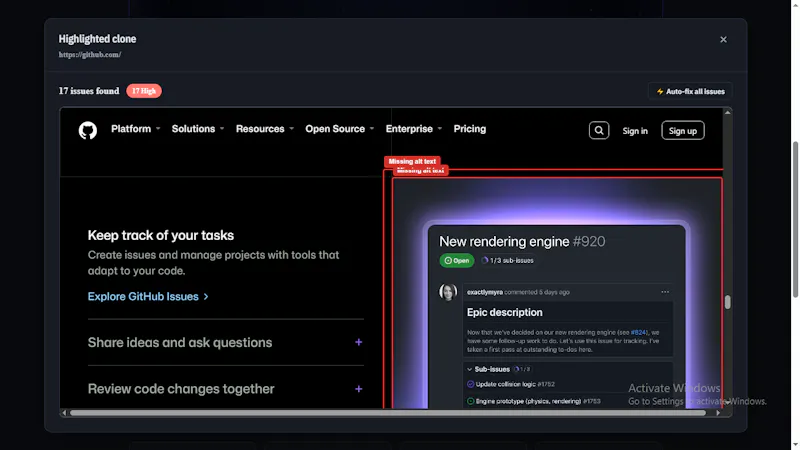800x450 pixels.
Task: Expand the Resources menu
Action: point(265,129)
